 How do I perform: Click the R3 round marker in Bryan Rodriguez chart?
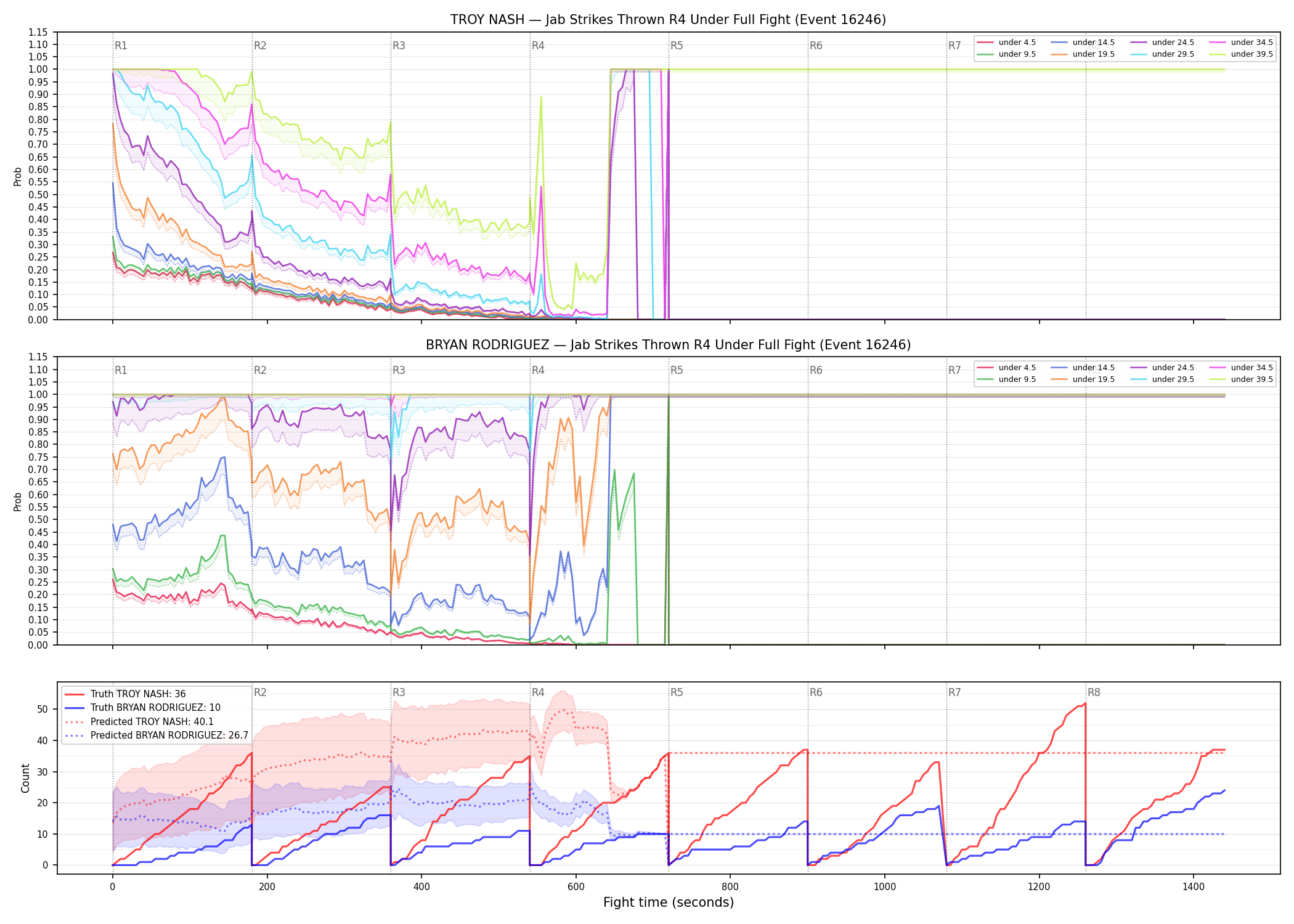click(399, 370)
